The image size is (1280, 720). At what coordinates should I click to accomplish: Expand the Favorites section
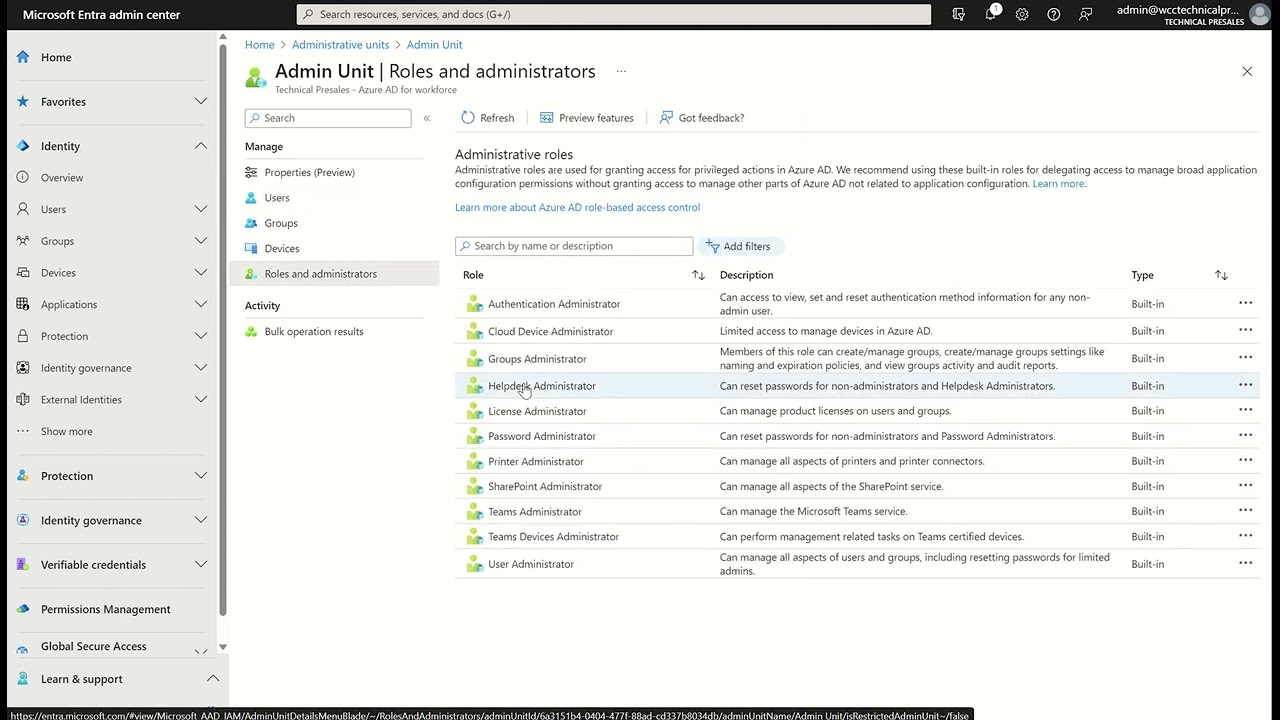click(201, 102)
